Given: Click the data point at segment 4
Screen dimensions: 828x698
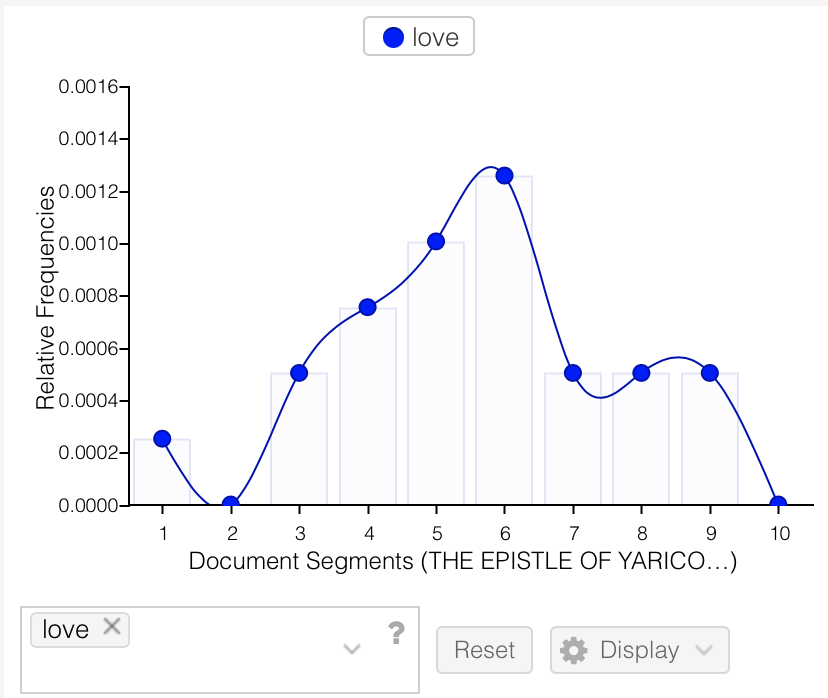Looking at the screenshot, I should [367, 307].
